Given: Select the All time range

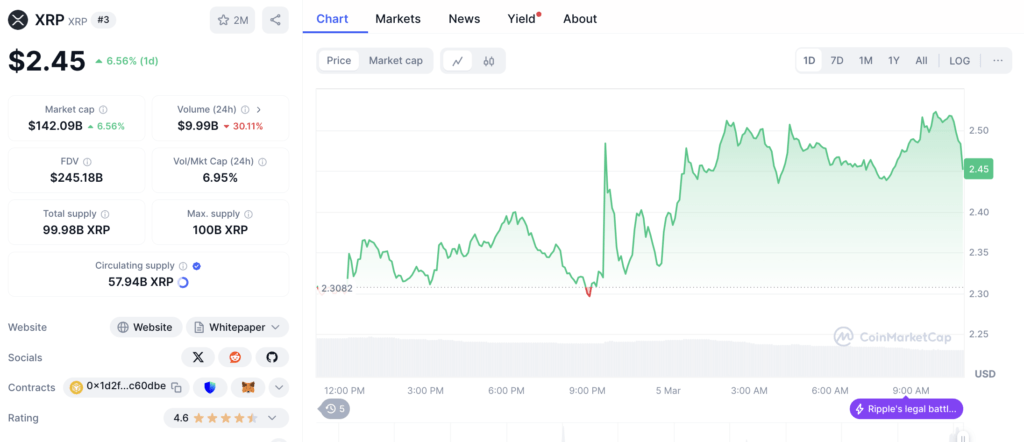Looking at the screenshot, I should tap(921, 61).
